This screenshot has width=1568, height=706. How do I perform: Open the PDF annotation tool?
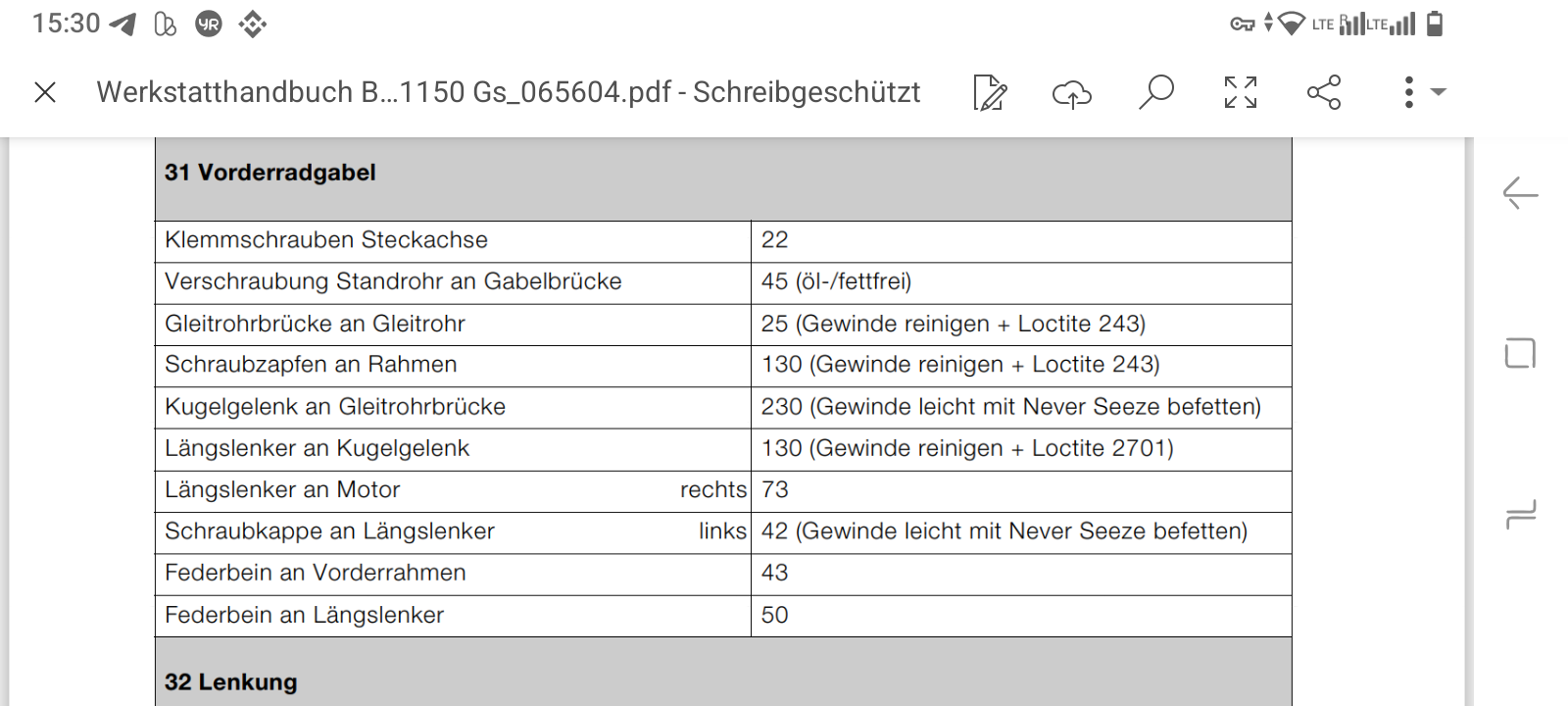[x=990, y=92]
